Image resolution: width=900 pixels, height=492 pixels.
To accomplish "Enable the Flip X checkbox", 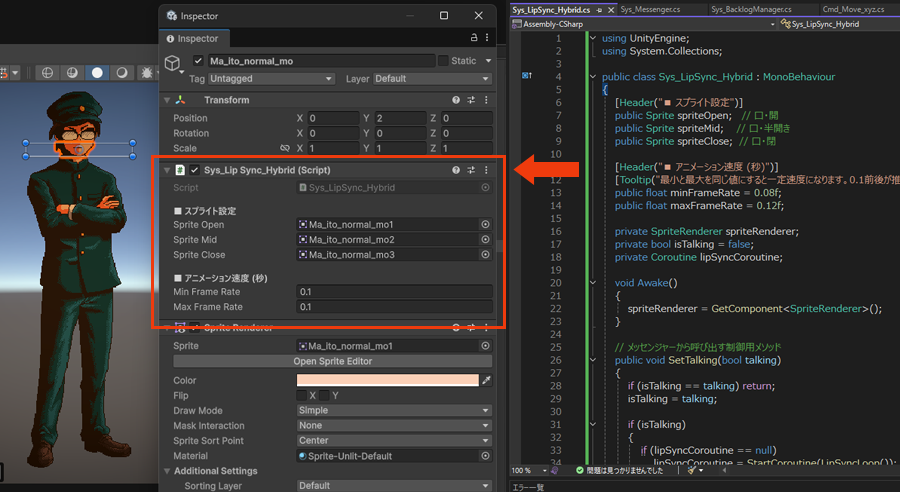I will pos(301,396).
